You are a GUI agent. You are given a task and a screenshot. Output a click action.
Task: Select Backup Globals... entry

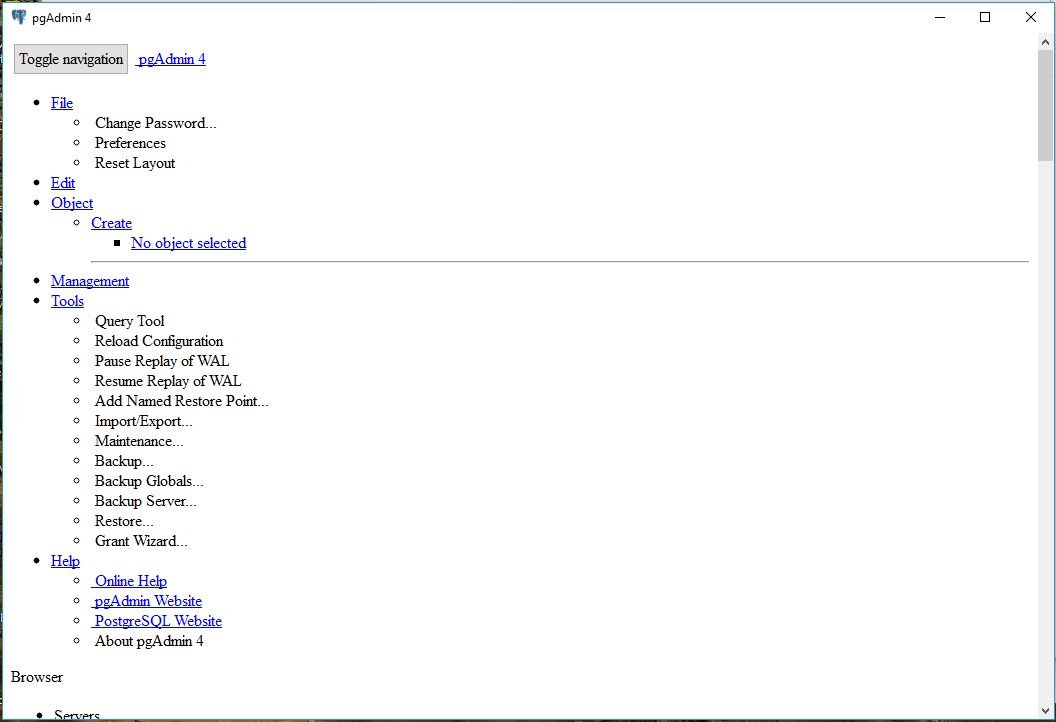pos(149,481)
